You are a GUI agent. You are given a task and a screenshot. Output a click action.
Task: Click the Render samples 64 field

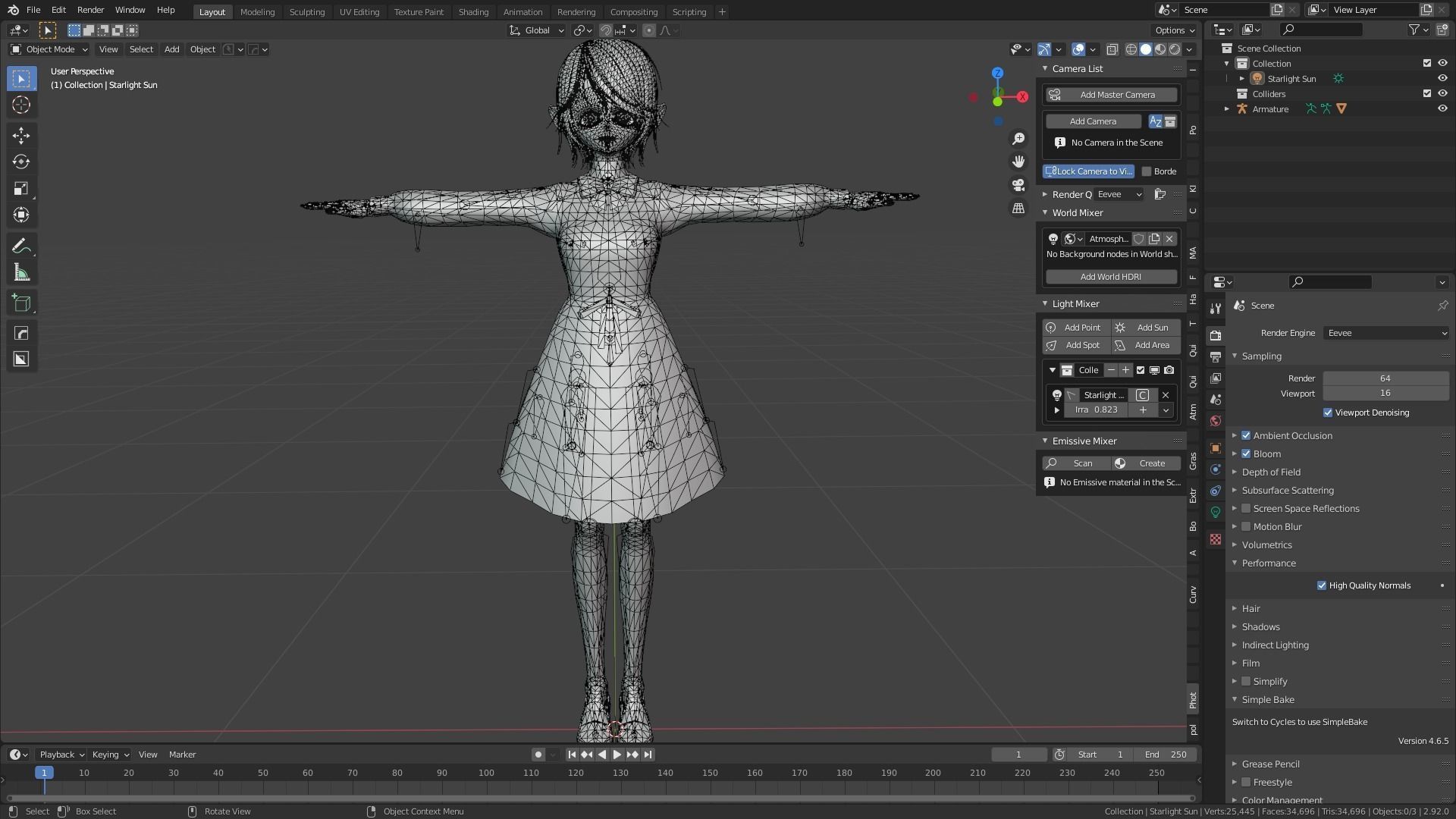[x=1385, y=378]
